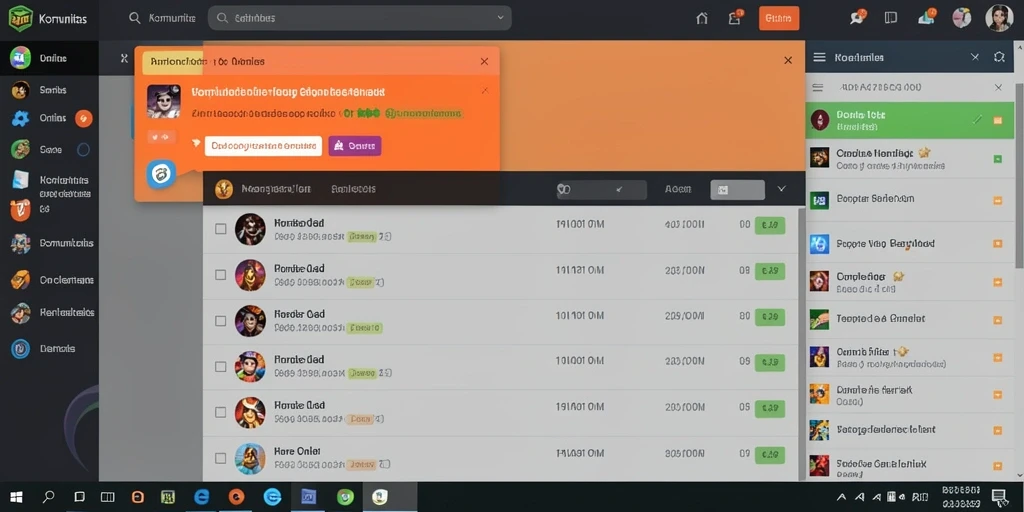The width and height of the screenshot is (1024, 512).
Task: Tick the checkbox in the third table row
Action: [221, 321]
